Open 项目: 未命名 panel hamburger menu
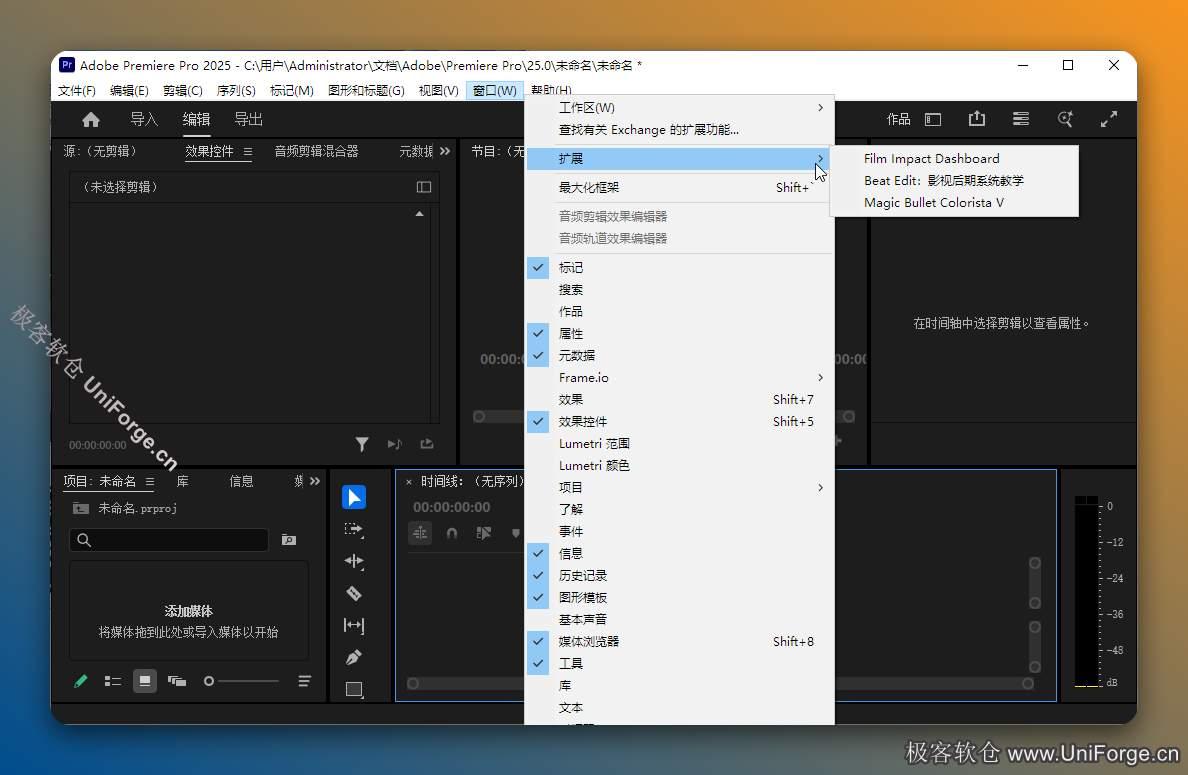Screen dimensions: 1188x775 [150, 481]
